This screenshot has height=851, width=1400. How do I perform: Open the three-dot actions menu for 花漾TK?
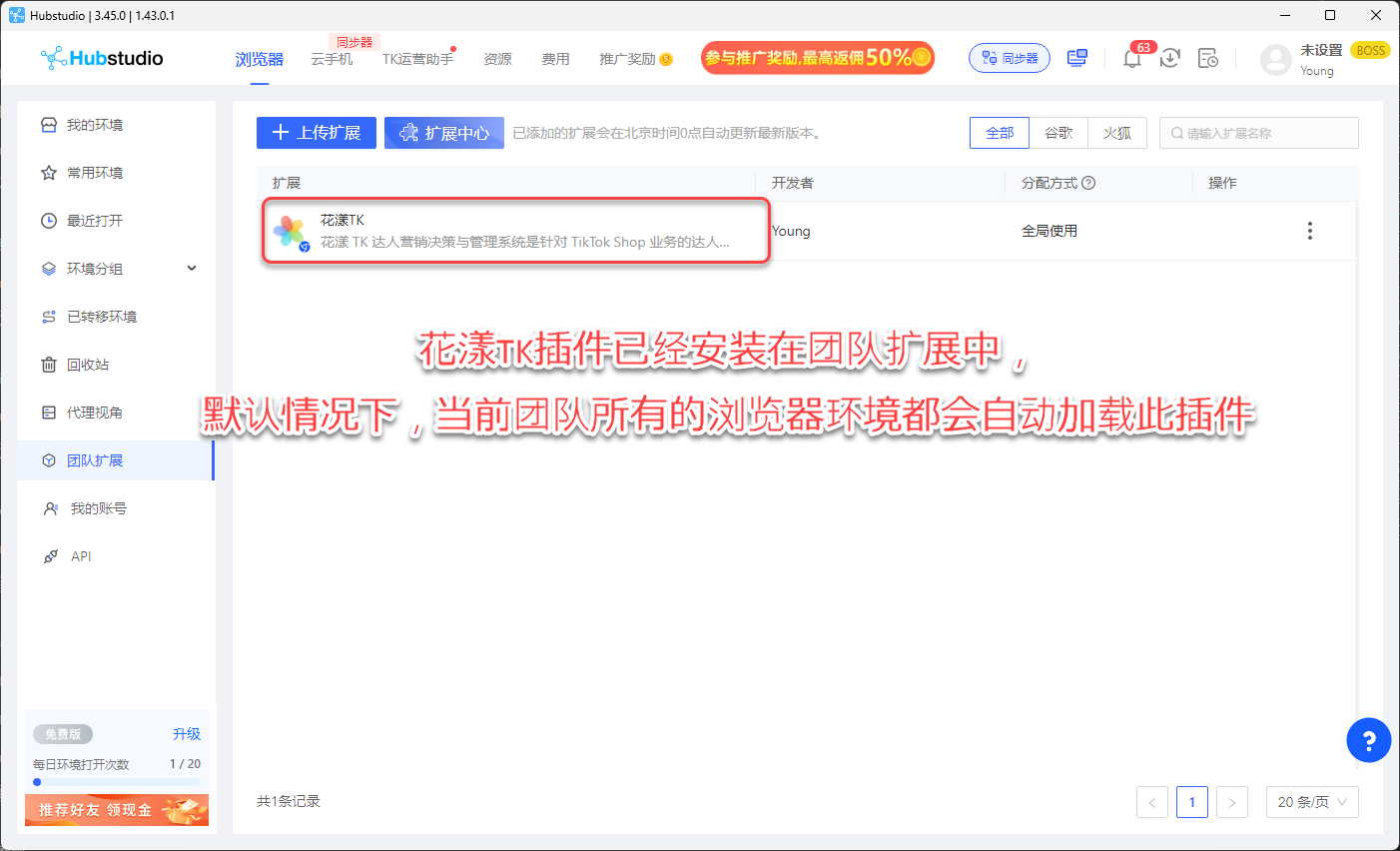1309,231
